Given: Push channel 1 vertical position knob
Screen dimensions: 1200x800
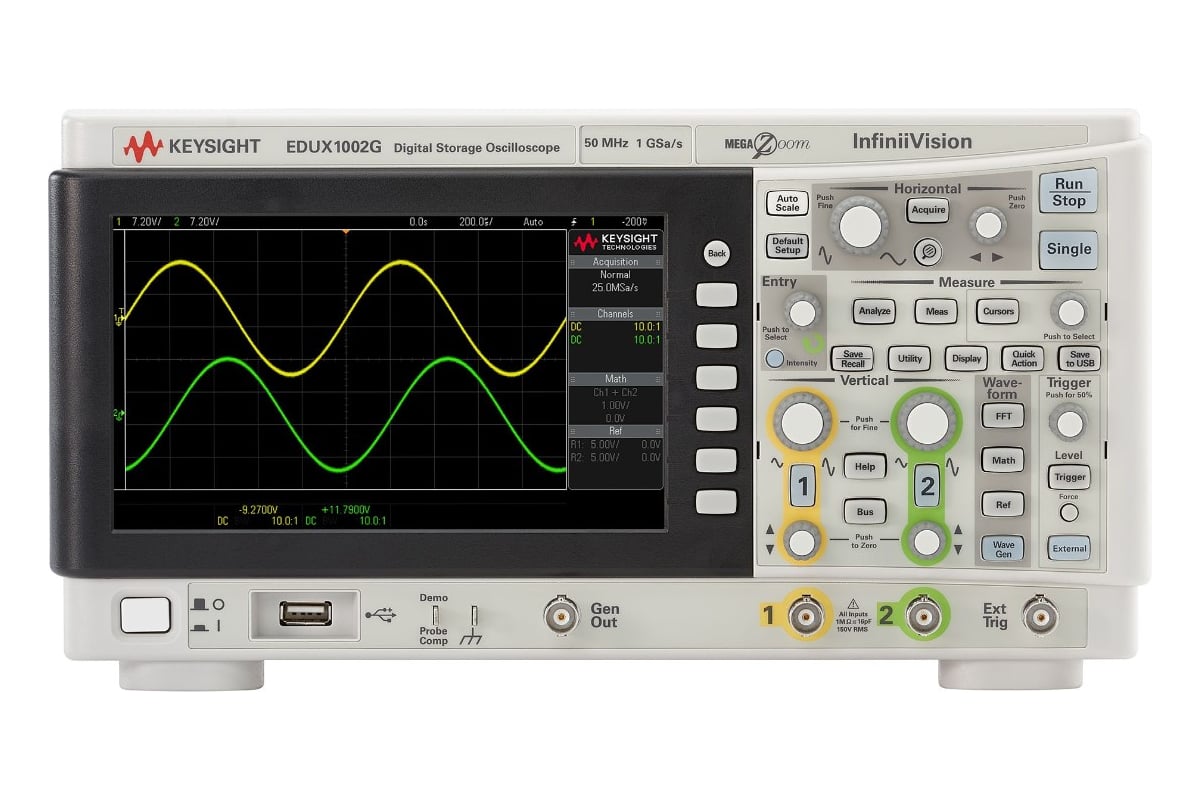Looking at the screenshot, I should [x=800, y=542].
